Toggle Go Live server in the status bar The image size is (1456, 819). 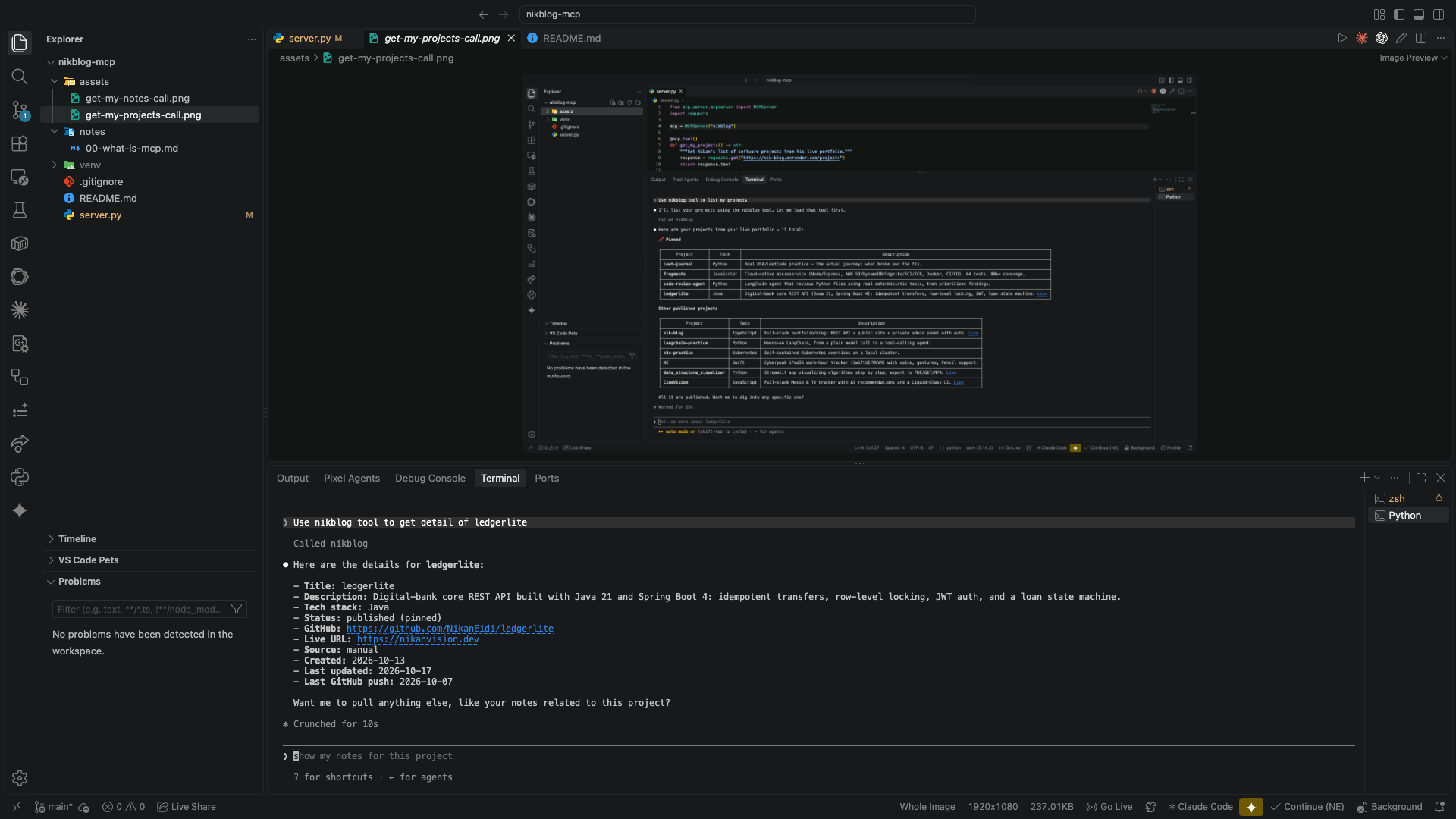click(1109, 807)
